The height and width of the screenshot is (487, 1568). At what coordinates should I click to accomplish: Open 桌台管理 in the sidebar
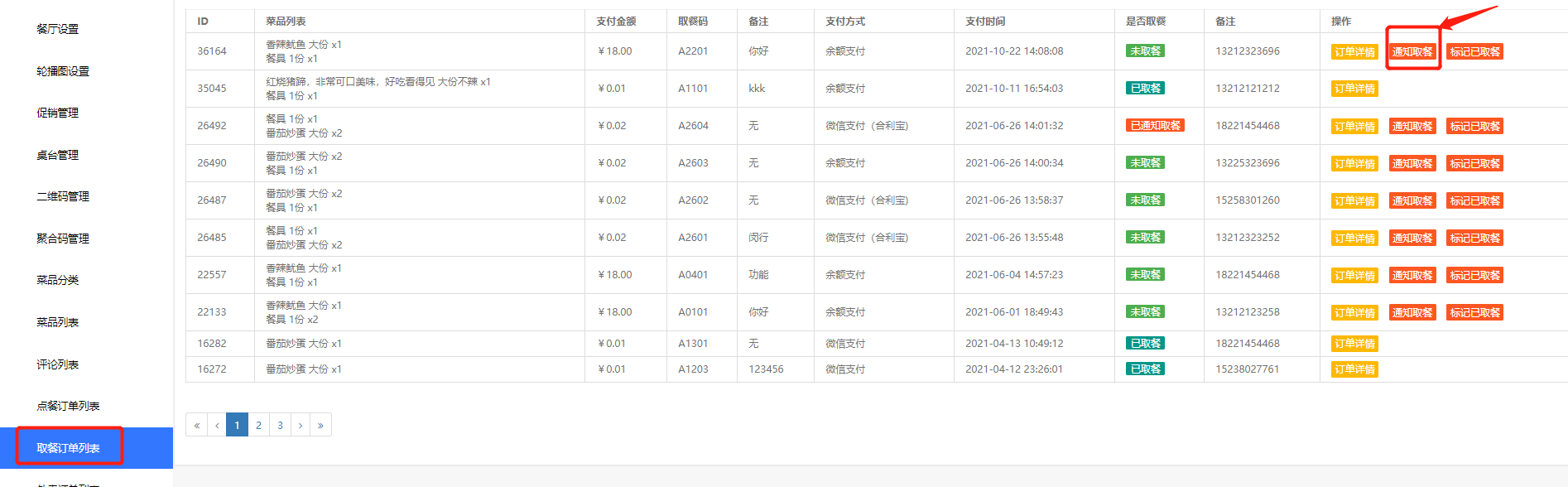click(x=58, y=155)
